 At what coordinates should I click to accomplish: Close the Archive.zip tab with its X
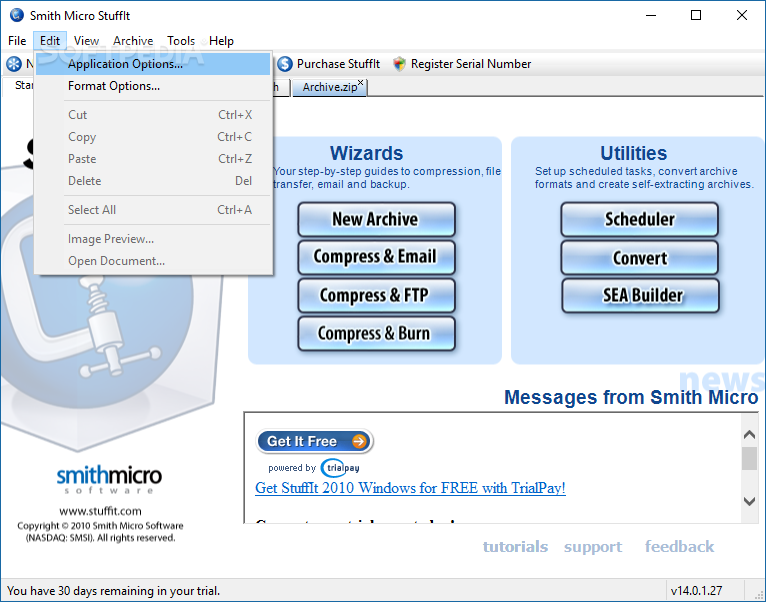(x=361, y=83)
